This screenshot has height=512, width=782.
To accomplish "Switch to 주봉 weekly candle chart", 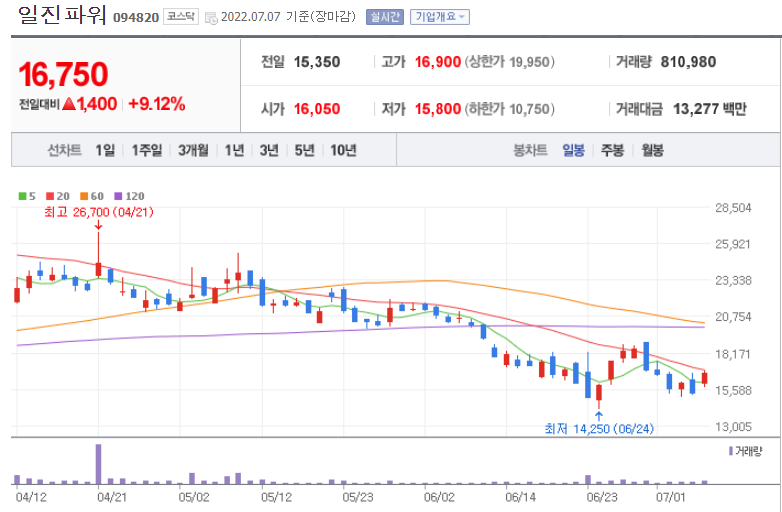I will click(612, 150).
